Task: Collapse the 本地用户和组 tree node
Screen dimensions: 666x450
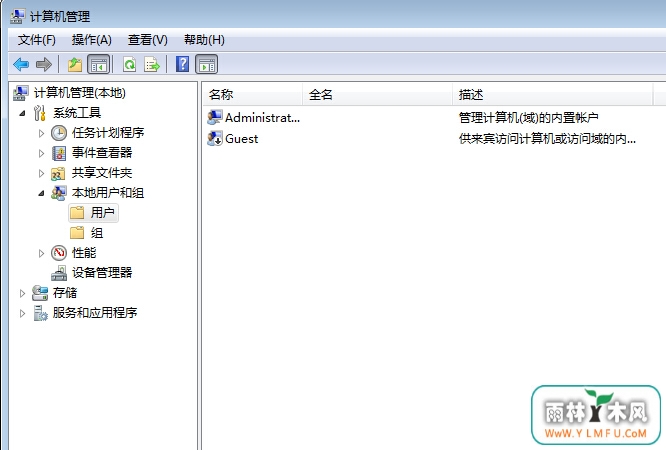Action: click(41, 193)
